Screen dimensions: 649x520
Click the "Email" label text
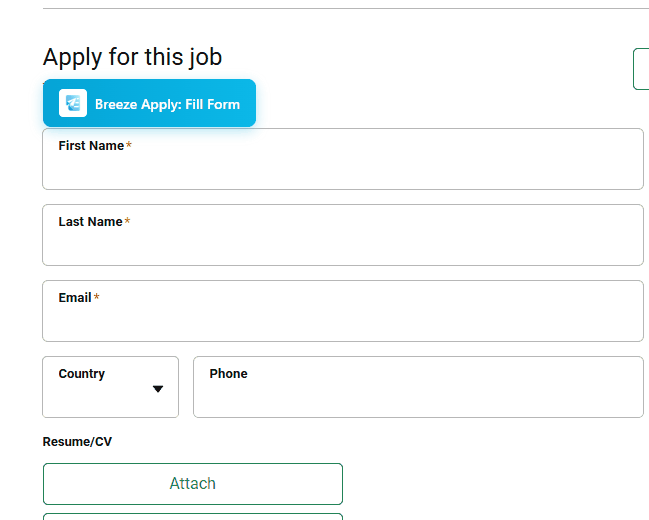(x=75, y=298)
